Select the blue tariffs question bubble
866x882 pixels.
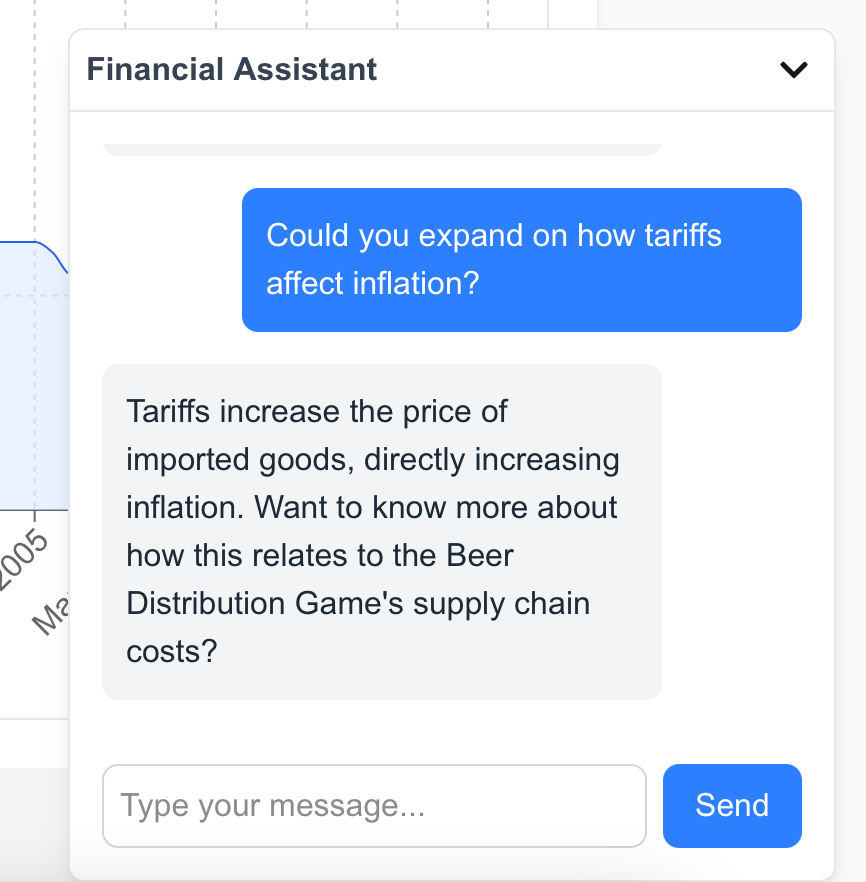coord(521,259)
